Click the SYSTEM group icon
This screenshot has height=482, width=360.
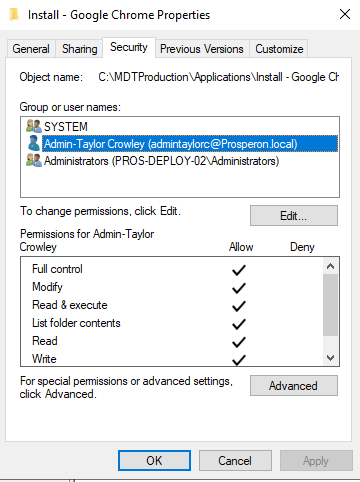pyautogui.click(x=34, y=126)
